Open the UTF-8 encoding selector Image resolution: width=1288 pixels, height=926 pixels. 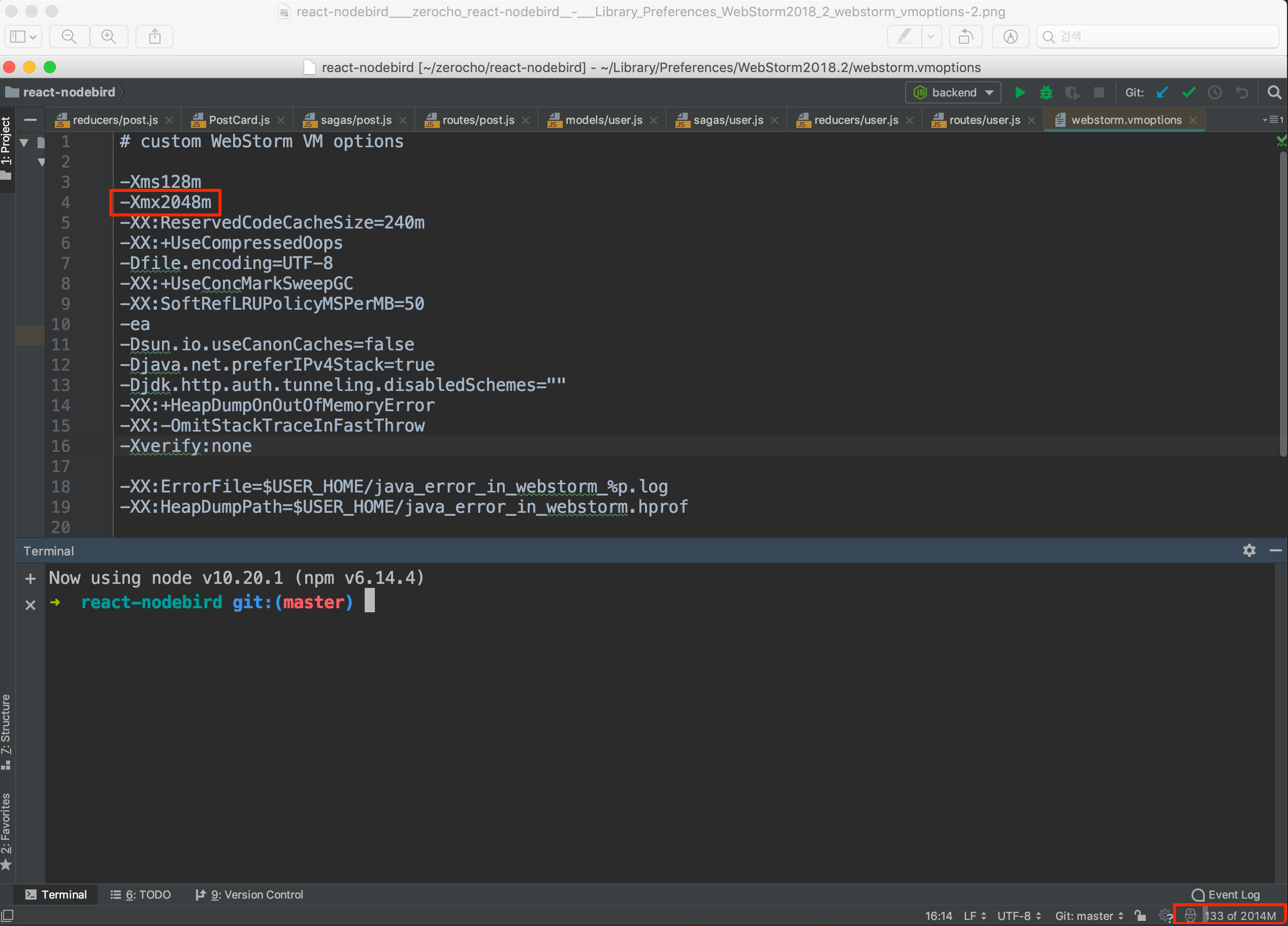[x=1019, y=915]
